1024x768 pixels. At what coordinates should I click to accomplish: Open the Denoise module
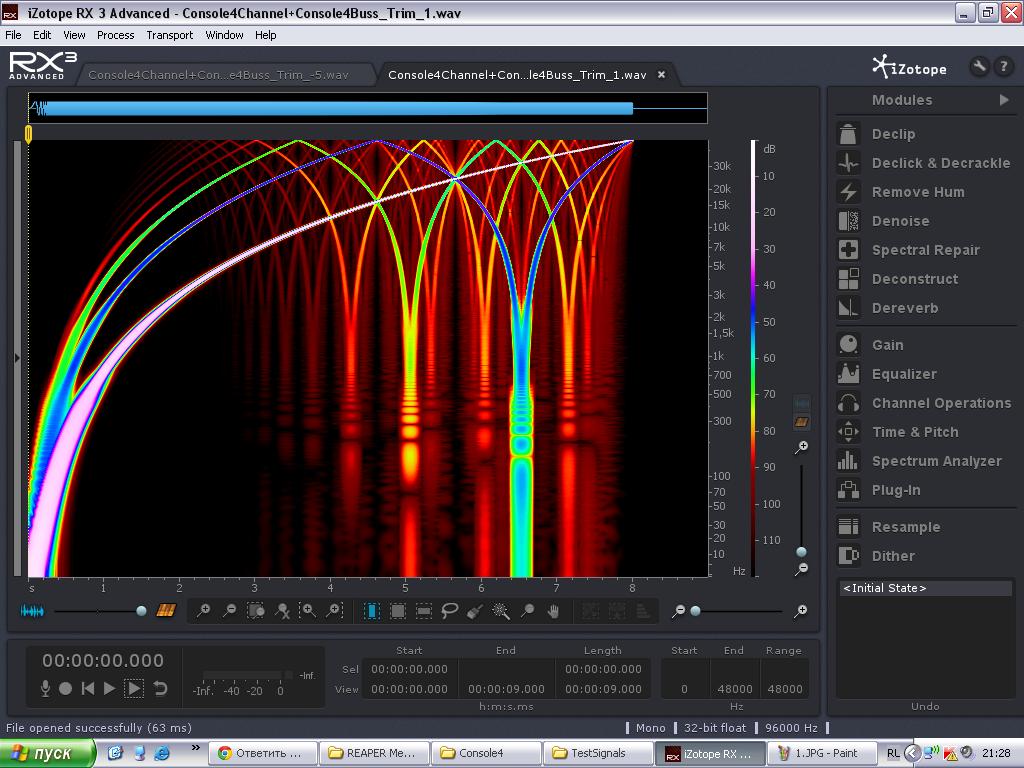coord(900,221)
